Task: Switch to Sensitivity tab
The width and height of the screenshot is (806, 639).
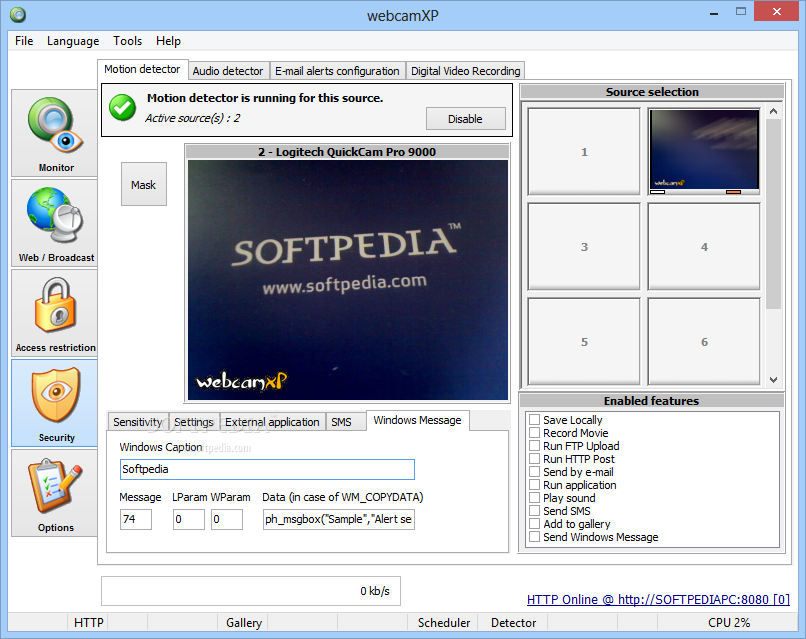Action: (x=138, y=422)
